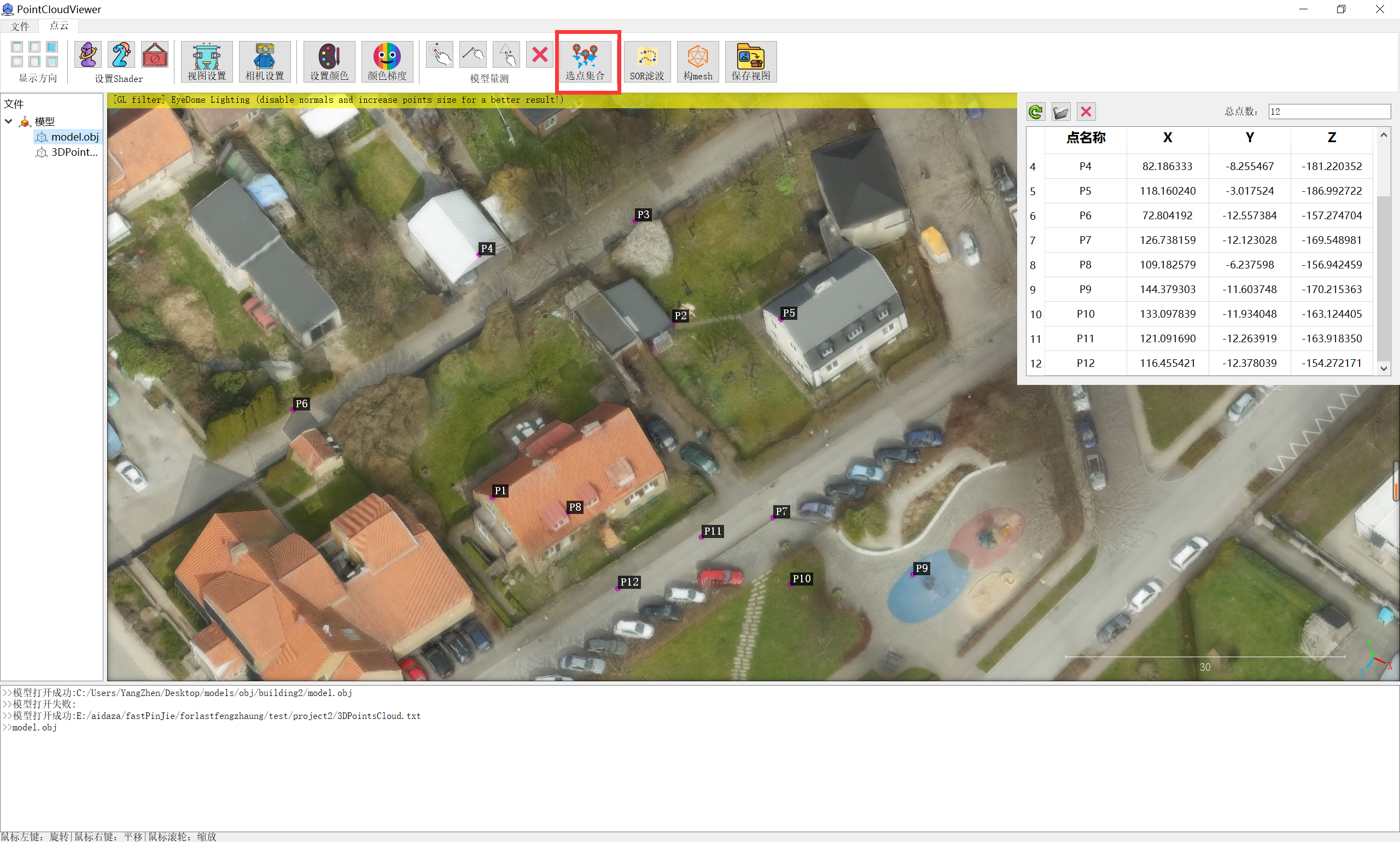This screenshot has width=1400, height=842.
Task: Collapse the 模型 tree node
Action: 9,121
